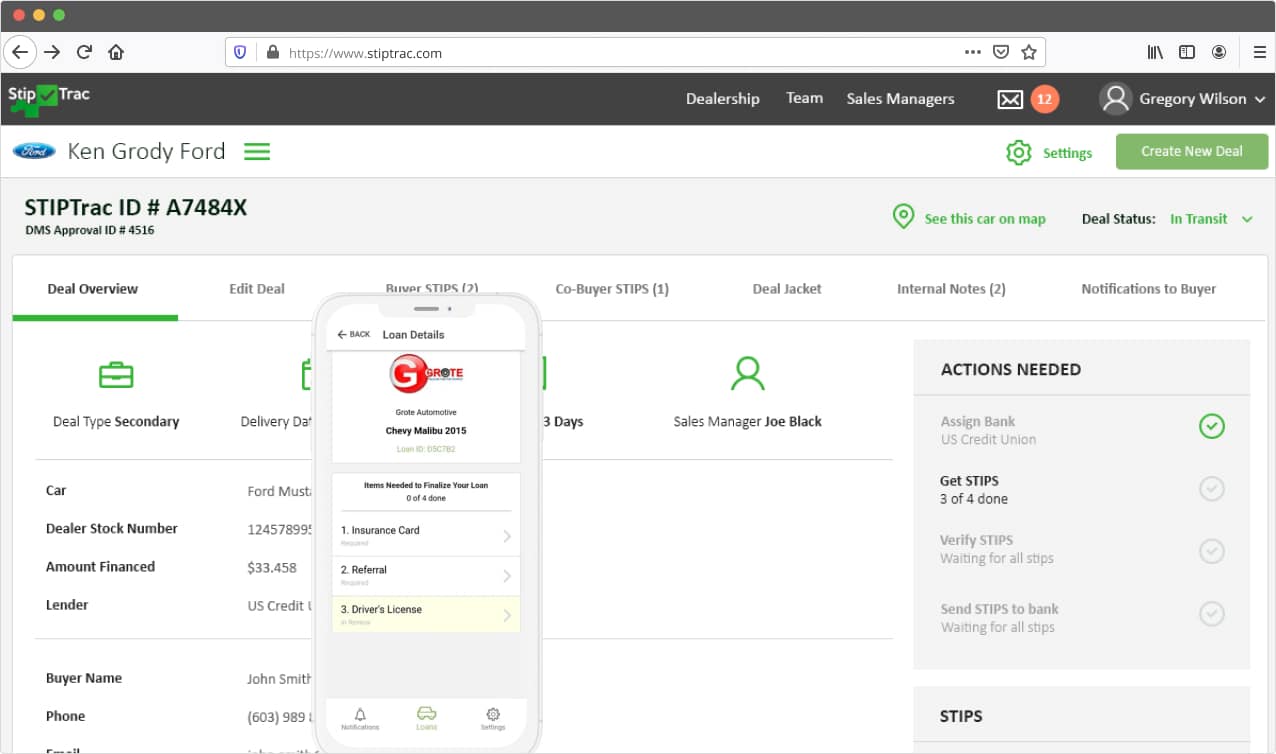Click the $33.458 Amount Financed value

pyautogui.click(x=272, y=567)
